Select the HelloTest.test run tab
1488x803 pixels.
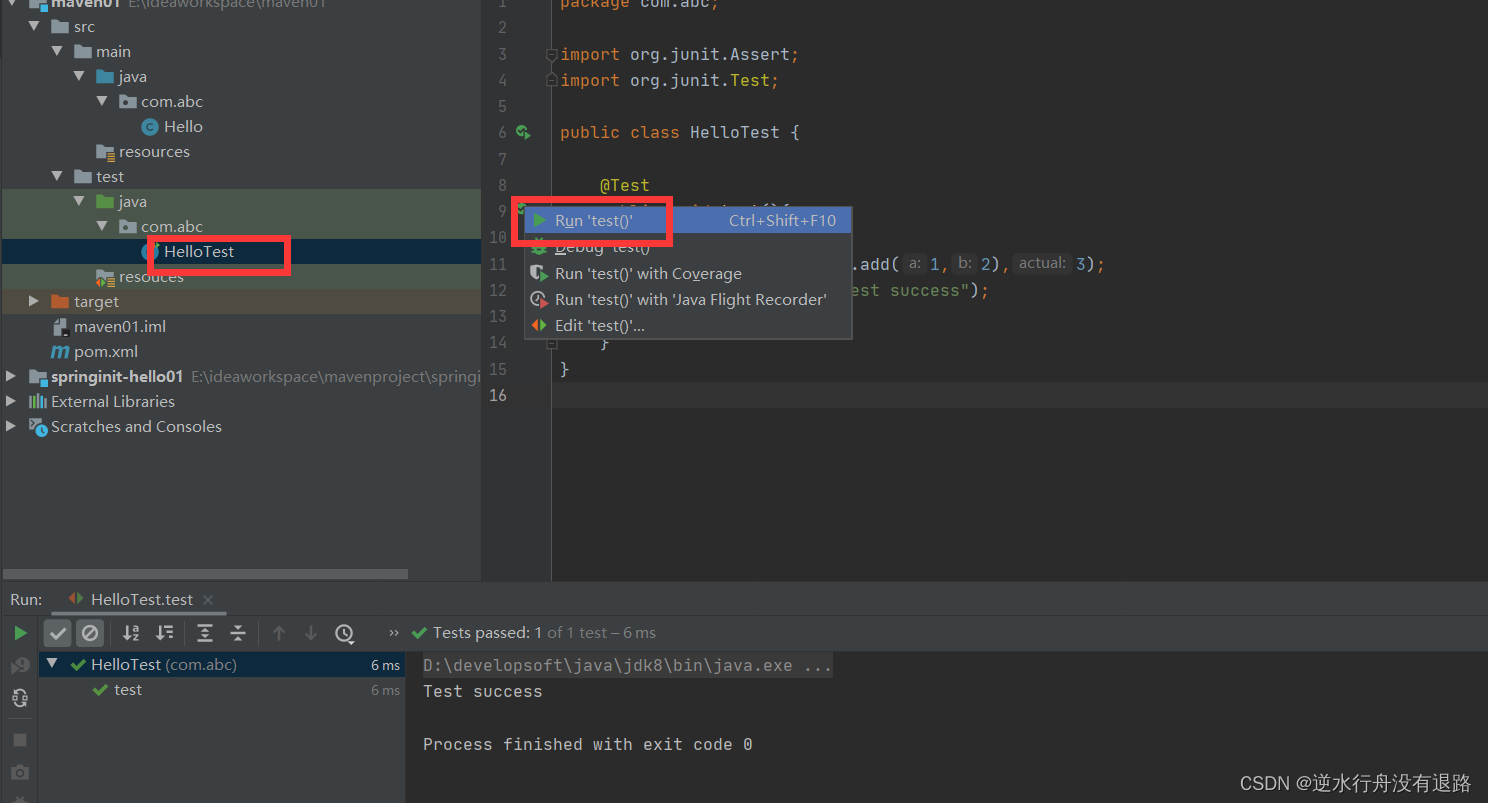140,600
